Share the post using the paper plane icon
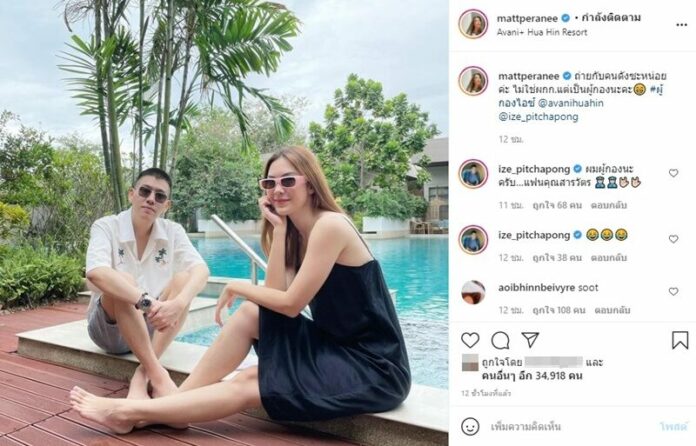The height and width of the screenshot is (446, 696). tap(530, 339)
